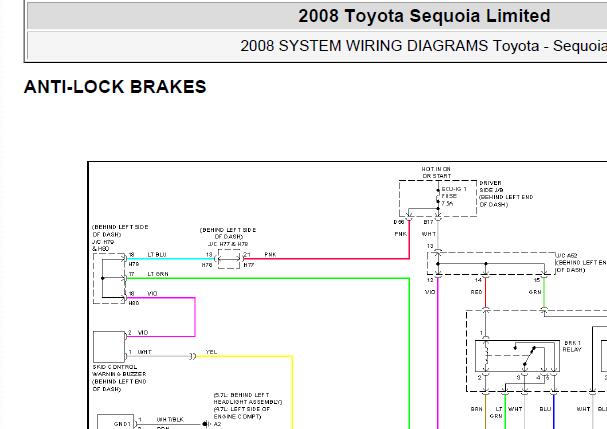
Task: Click the "2008 Toyota Sequoia Limited" title
Action: click(x=424, y=16)
